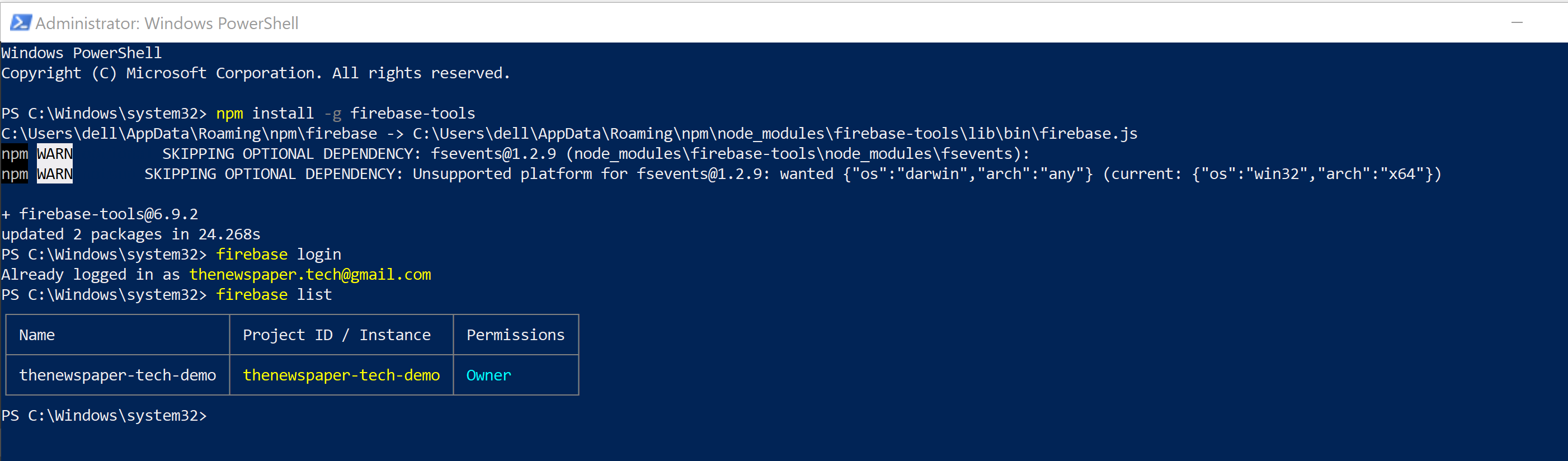Click the Permissions column header
This screenshot has width=1568, height=461.
pos(516,335)
